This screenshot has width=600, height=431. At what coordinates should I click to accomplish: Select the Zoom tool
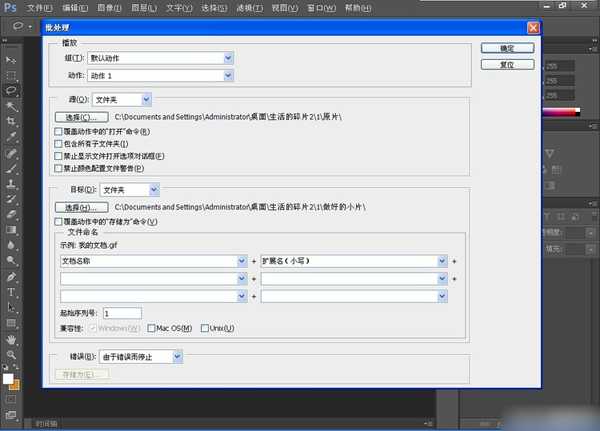coord(12,354)
